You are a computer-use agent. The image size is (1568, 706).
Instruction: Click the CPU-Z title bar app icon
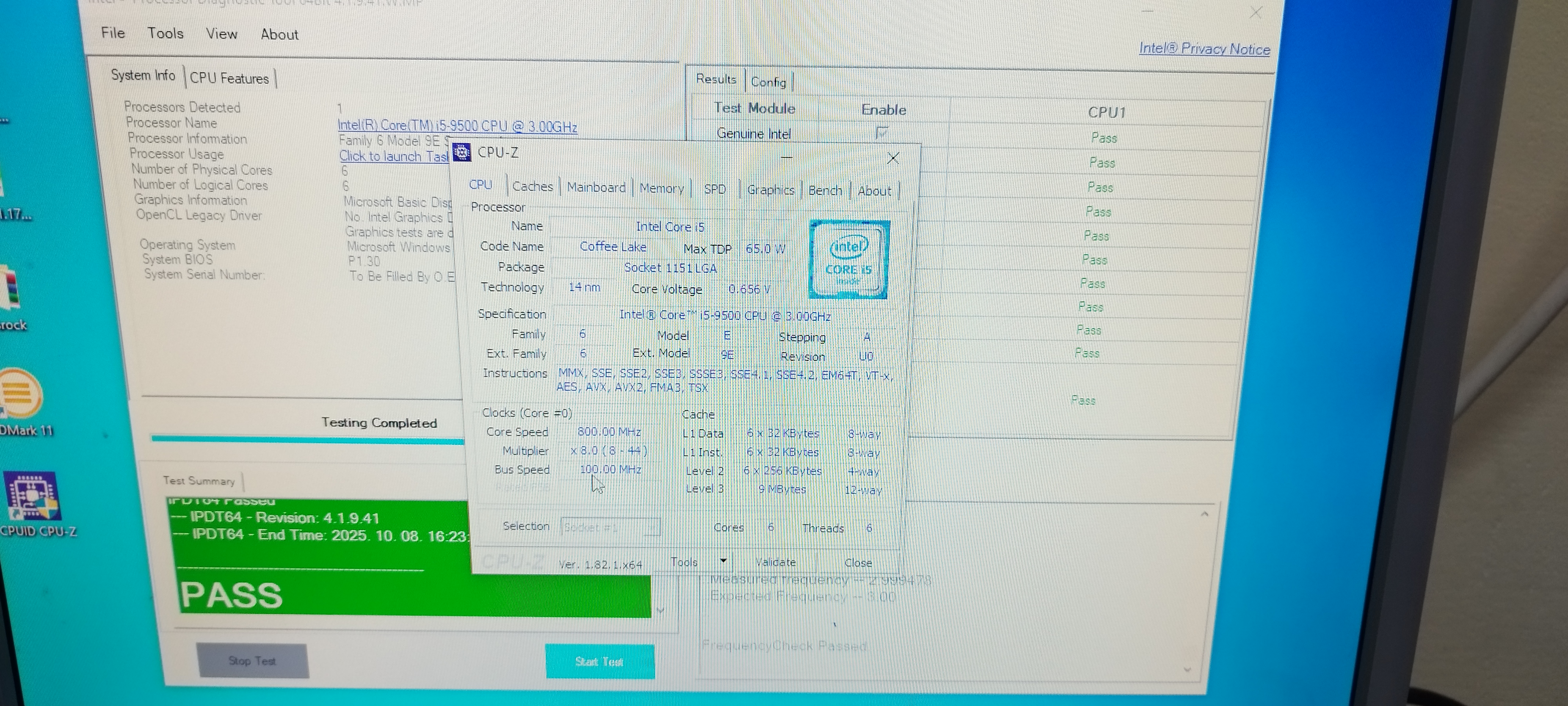pyautogui.click(x=461, y=152)
